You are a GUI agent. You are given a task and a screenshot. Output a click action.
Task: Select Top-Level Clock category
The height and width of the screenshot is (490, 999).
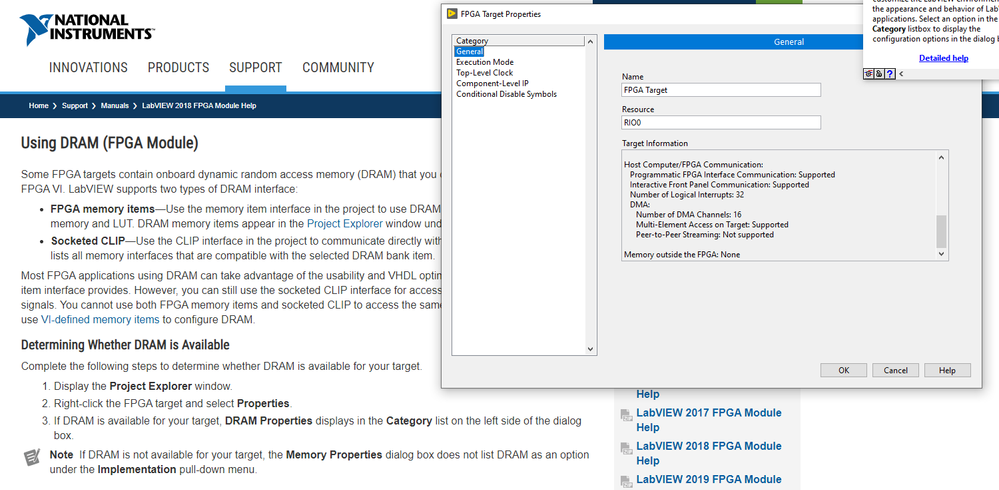pyautogui.click(x=484, y=73)
